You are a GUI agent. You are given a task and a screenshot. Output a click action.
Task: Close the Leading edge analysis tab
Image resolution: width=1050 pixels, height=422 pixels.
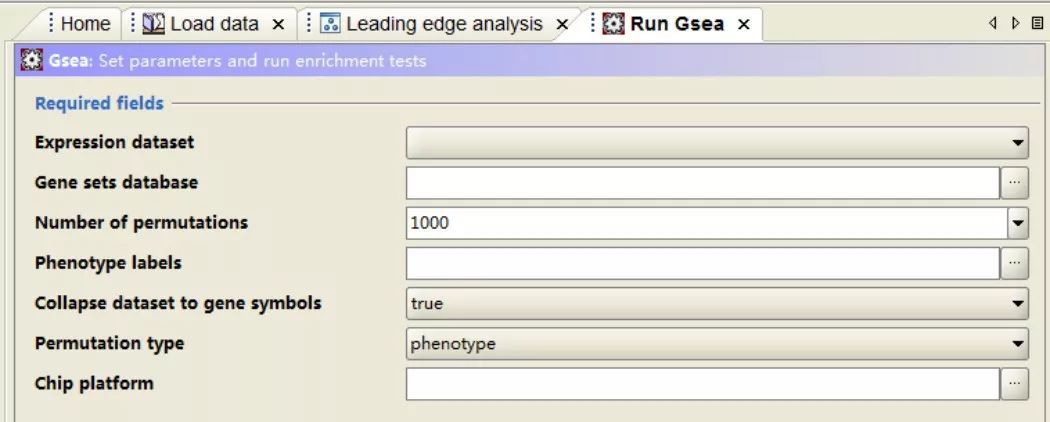(x=562, y=25)
